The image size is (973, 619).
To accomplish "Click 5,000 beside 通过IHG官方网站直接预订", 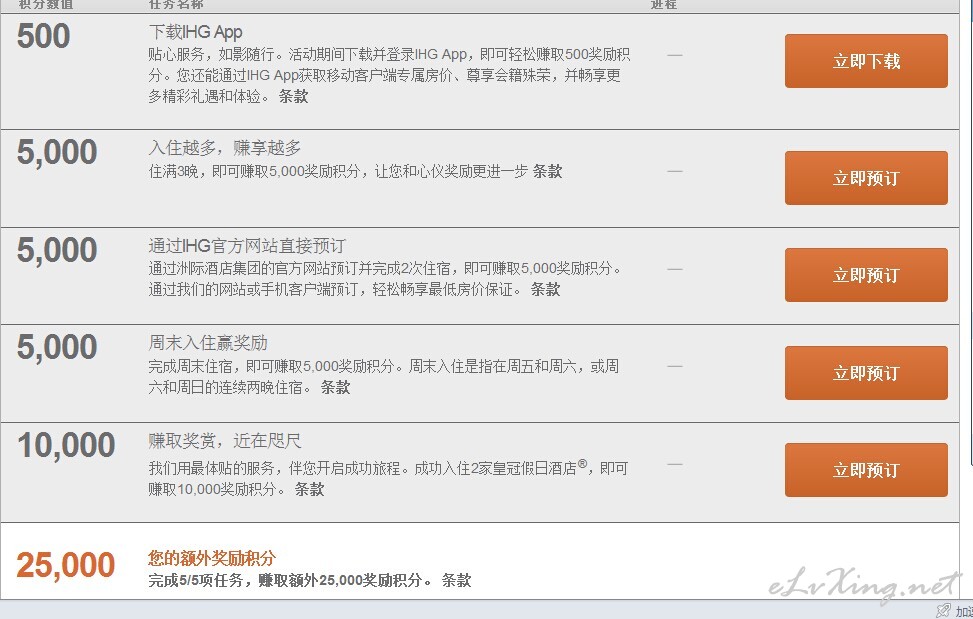I will (57, 250).
